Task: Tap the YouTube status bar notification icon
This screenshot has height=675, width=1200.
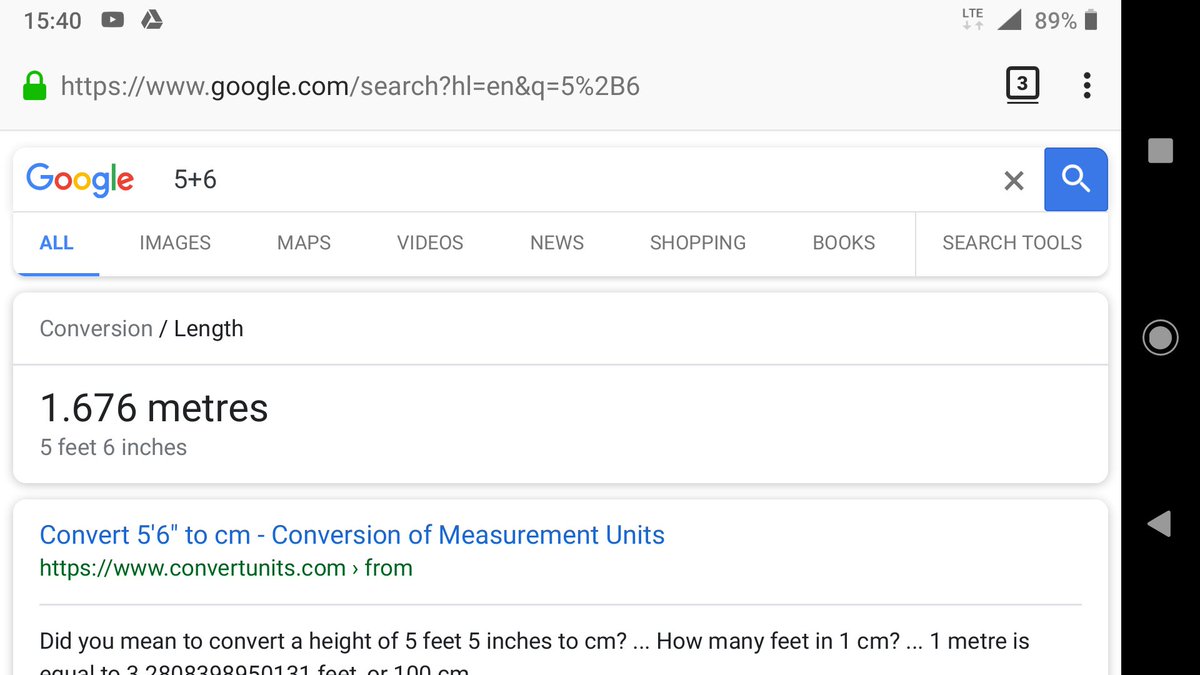Action: pyautogui.click(x=112, y=20)
